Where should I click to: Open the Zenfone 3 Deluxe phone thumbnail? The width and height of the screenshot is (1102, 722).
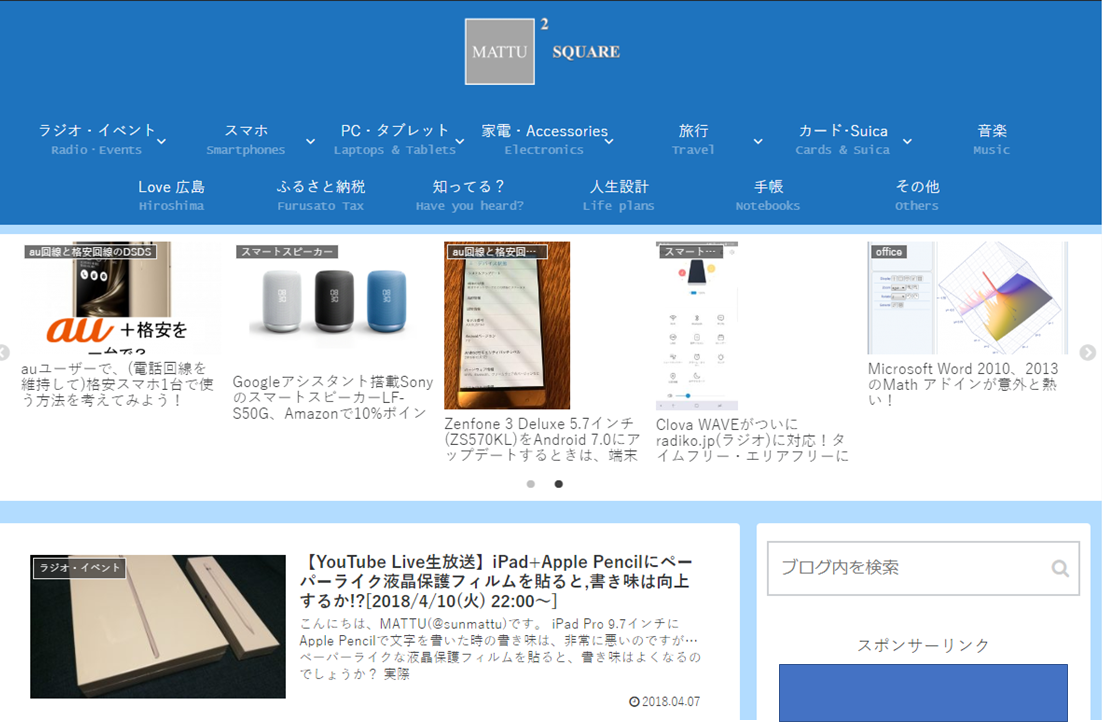[x=507, y=325]
